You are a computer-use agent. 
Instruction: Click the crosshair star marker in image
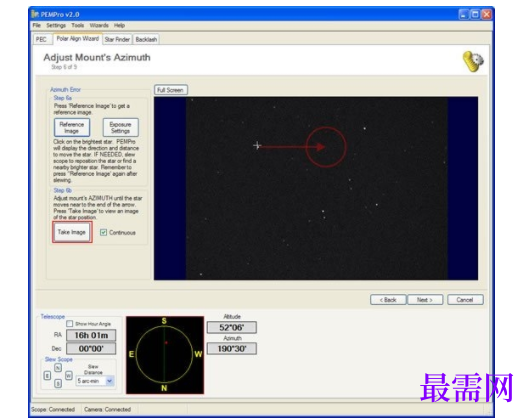click(x=257, y=146)
